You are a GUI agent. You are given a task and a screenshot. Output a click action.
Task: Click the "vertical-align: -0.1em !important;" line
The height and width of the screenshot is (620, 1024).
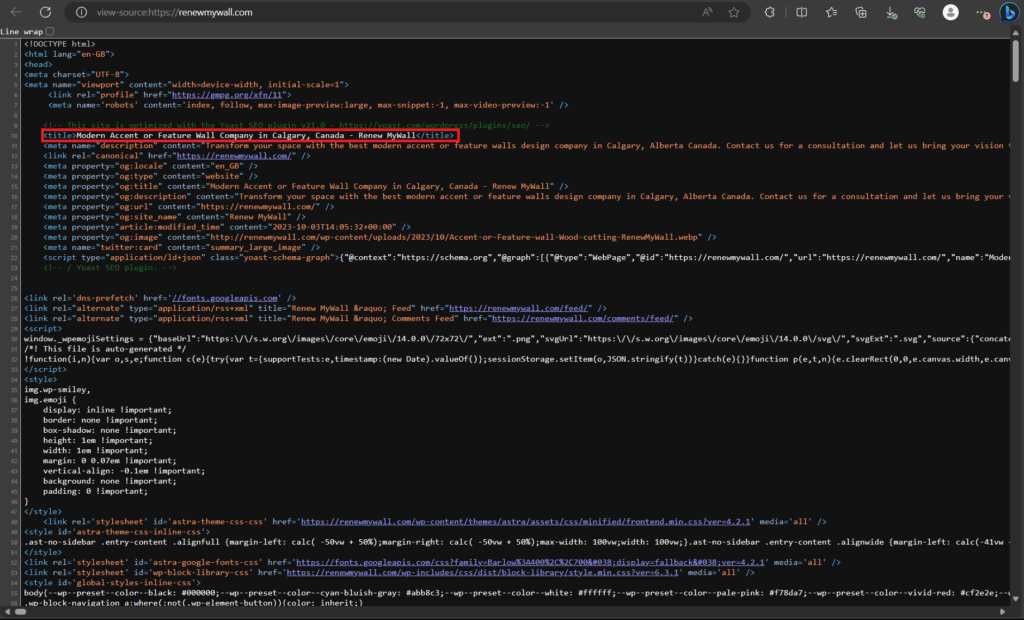coord(124,470)
